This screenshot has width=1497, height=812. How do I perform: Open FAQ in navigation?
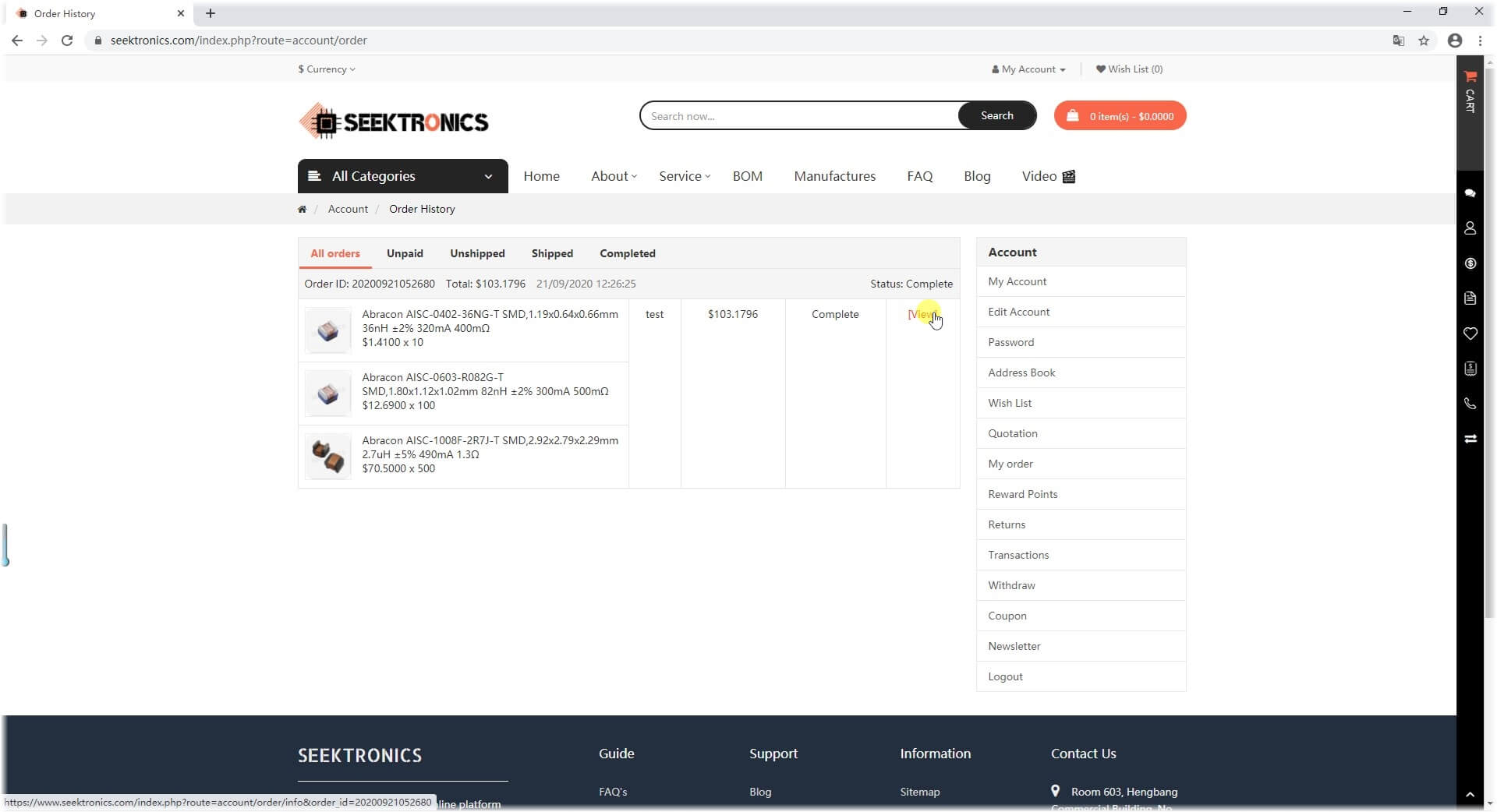coord(919,176)
